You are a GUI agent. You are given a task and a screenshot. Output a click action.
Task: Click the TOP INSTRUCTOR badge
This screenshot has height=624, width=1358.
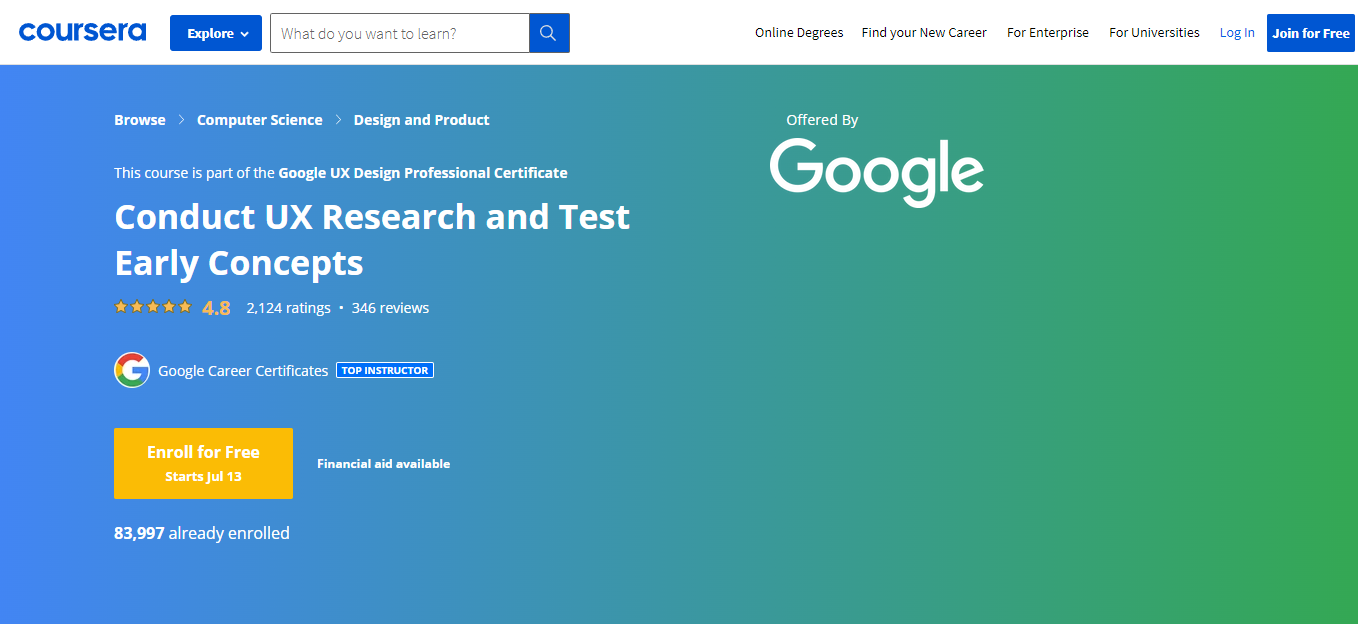click(385, 370)
